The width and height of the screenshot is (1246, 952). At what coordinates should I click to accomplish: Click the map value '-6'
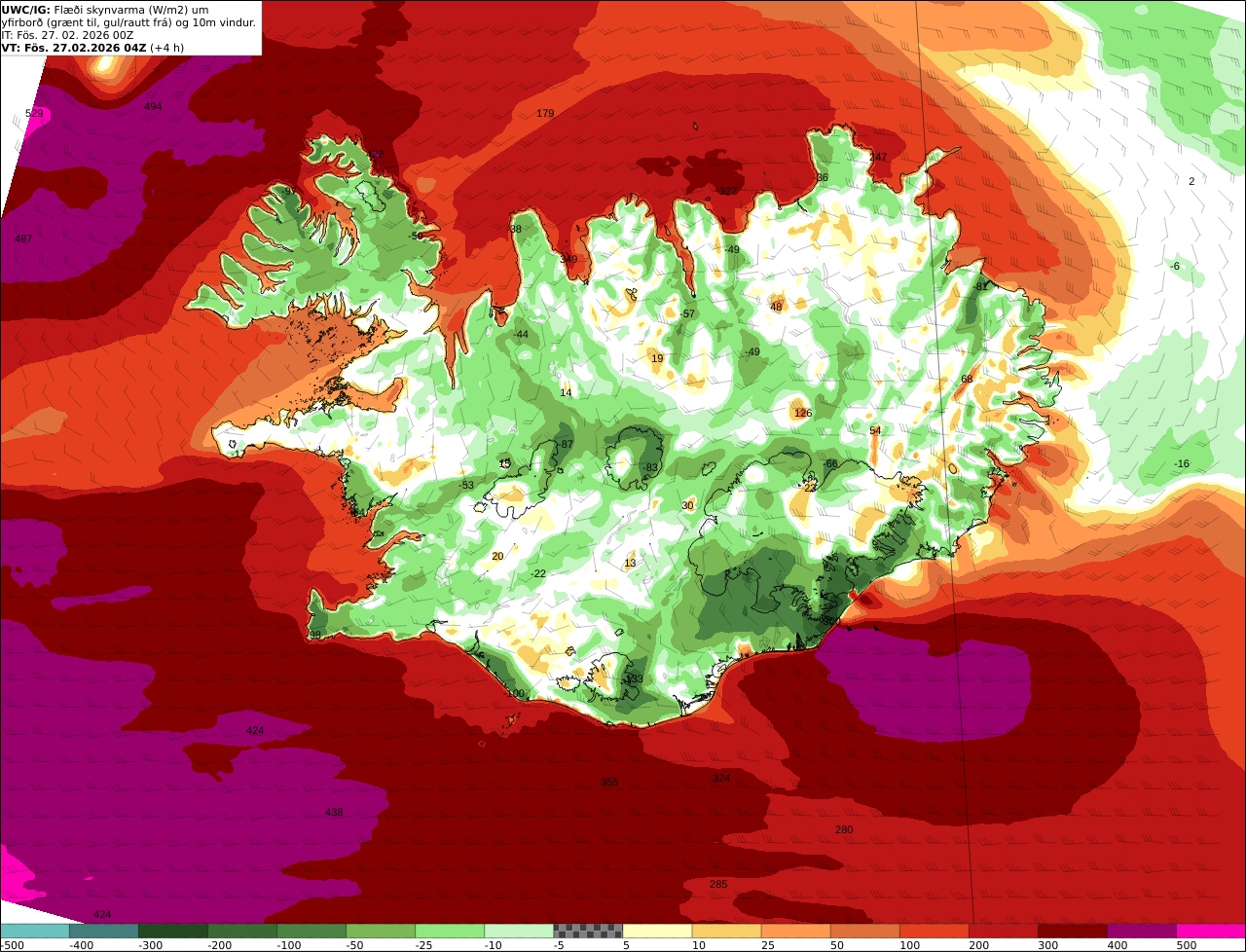[x=1175, y=267]
